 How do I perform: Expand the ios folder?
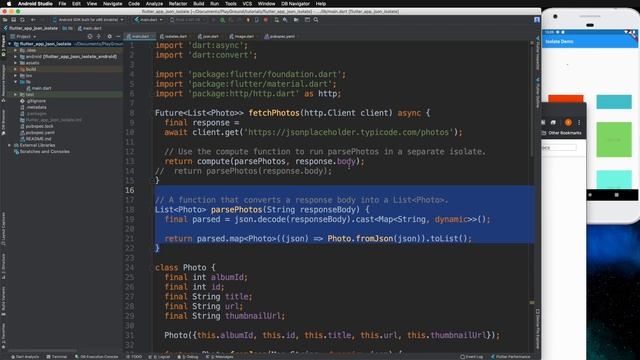coord(16,76)
